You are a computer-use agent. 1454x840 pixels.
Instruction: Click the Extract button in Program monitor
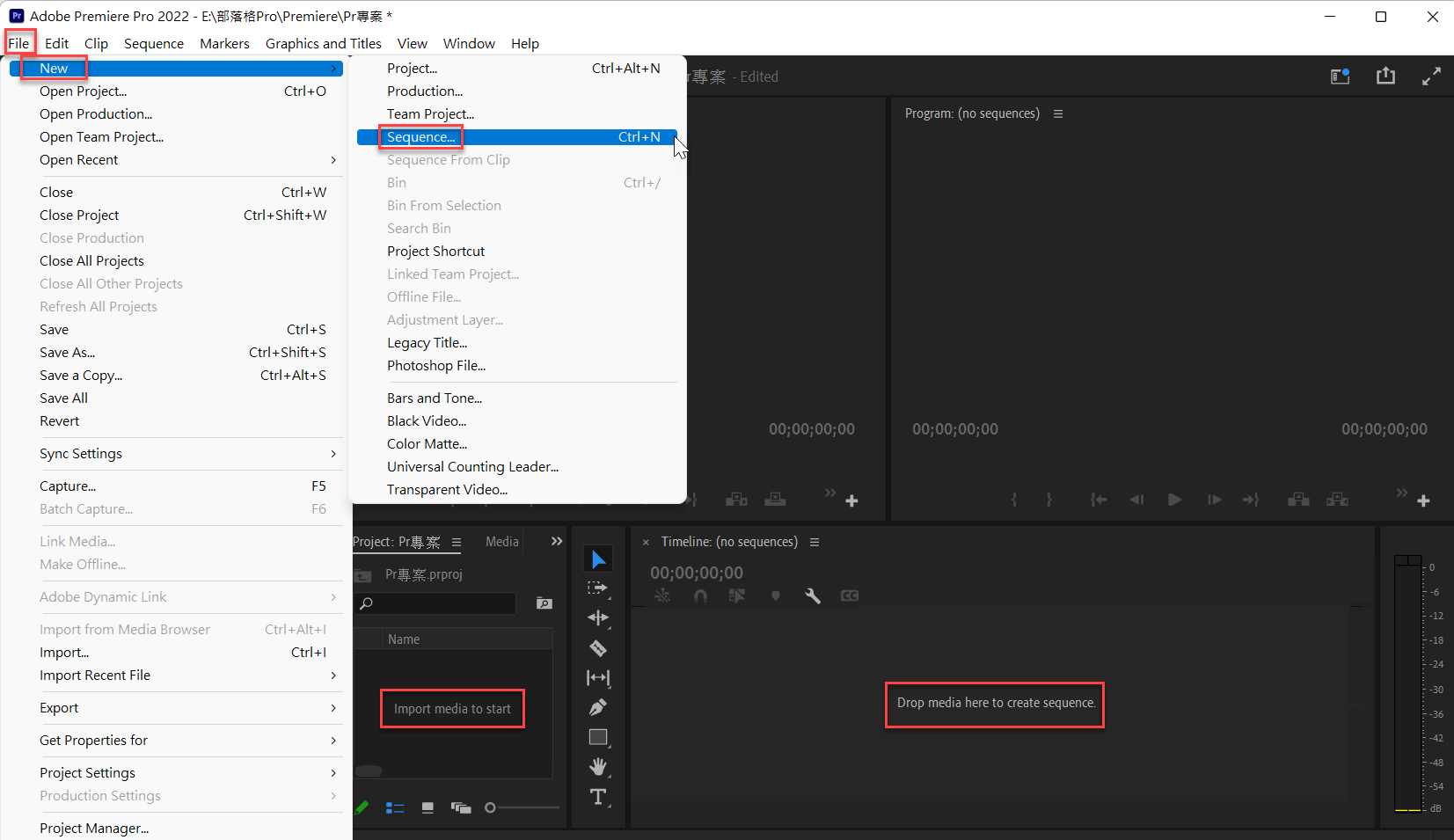click(x=1337, y=500)
